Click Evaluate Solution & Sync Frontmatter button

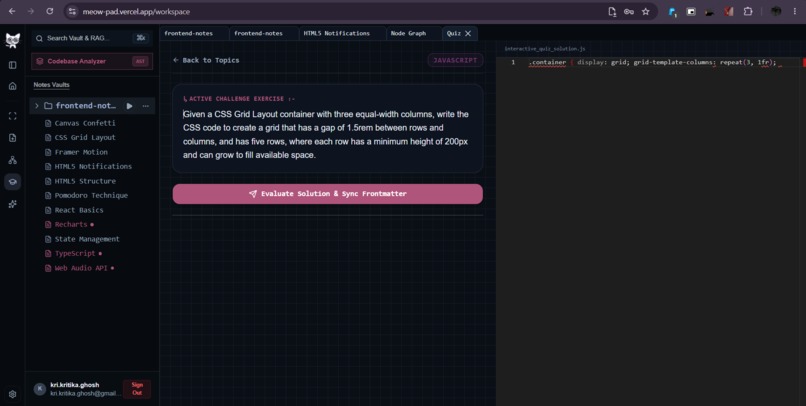coord(327,194)
